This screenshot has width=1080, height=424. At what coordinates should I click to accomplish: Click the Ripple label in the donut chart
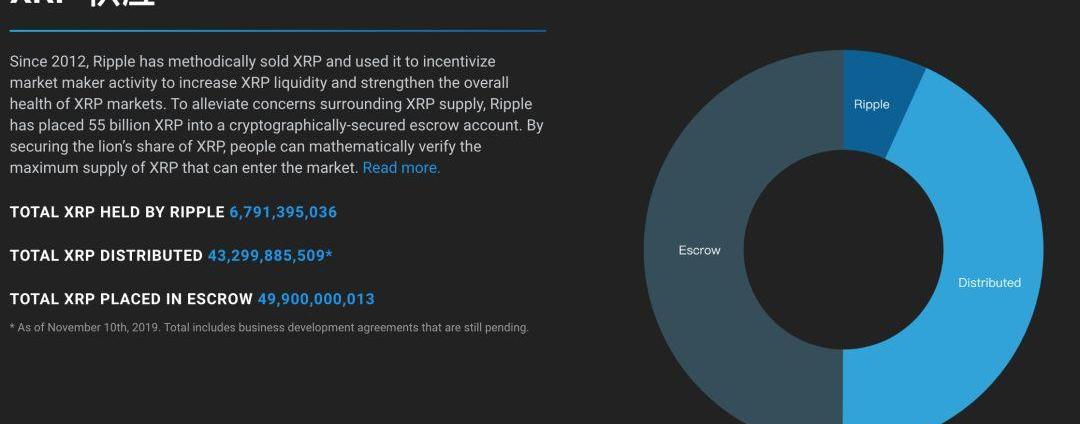[871, 105]
